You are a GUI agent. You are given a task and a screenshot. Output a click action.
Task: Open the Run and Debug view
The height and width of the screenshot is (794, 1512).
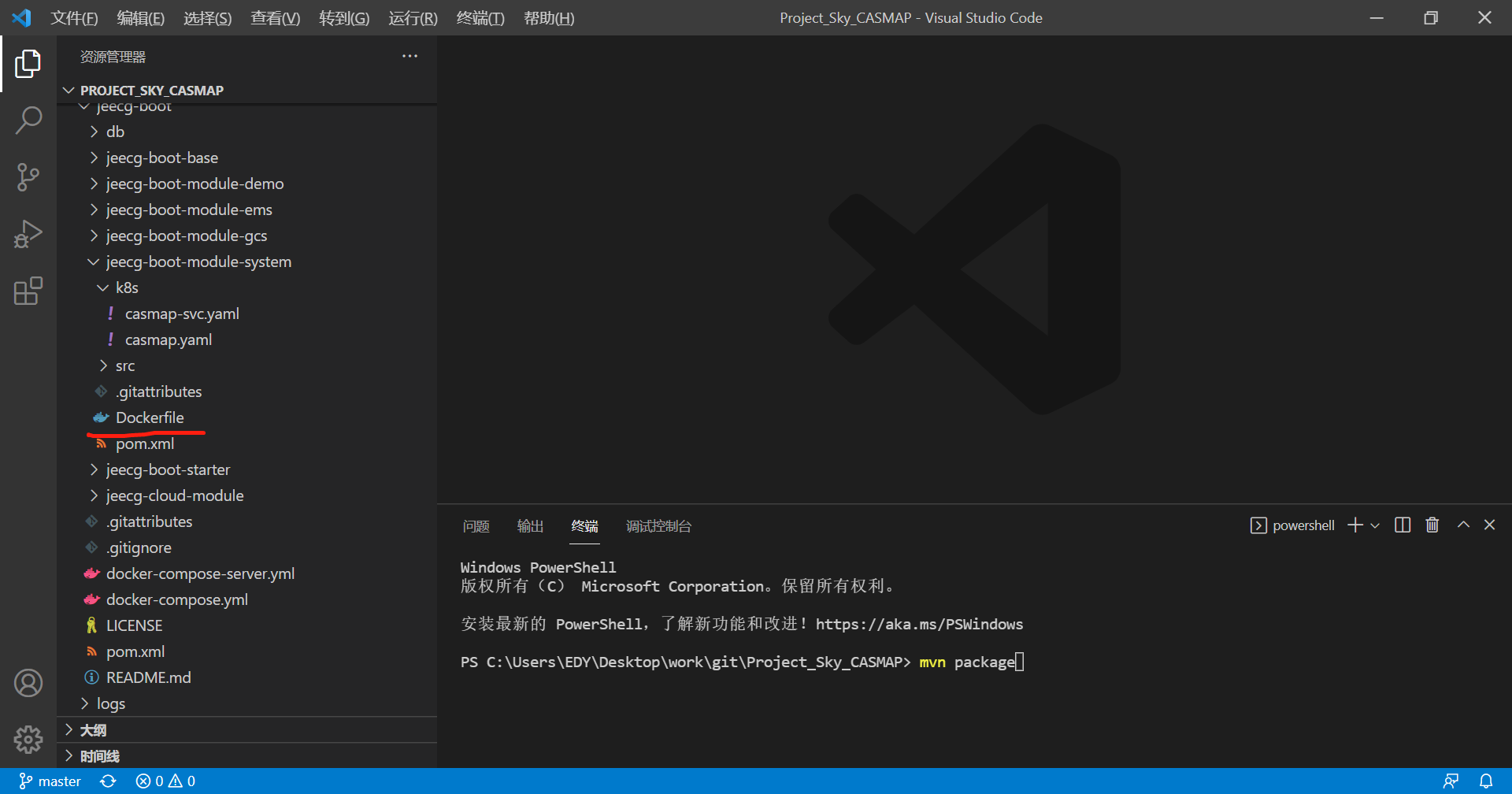(28, 234)
